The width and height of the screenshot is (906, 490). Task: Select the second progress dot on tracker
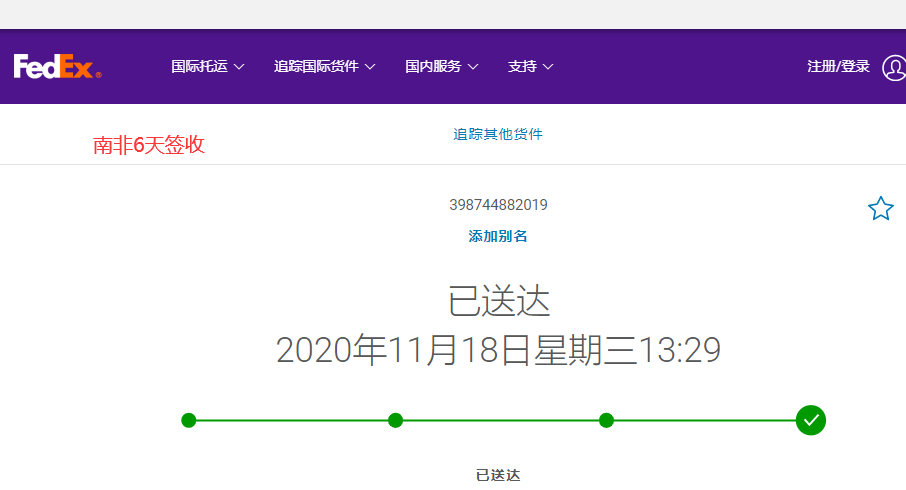point(395,420)
